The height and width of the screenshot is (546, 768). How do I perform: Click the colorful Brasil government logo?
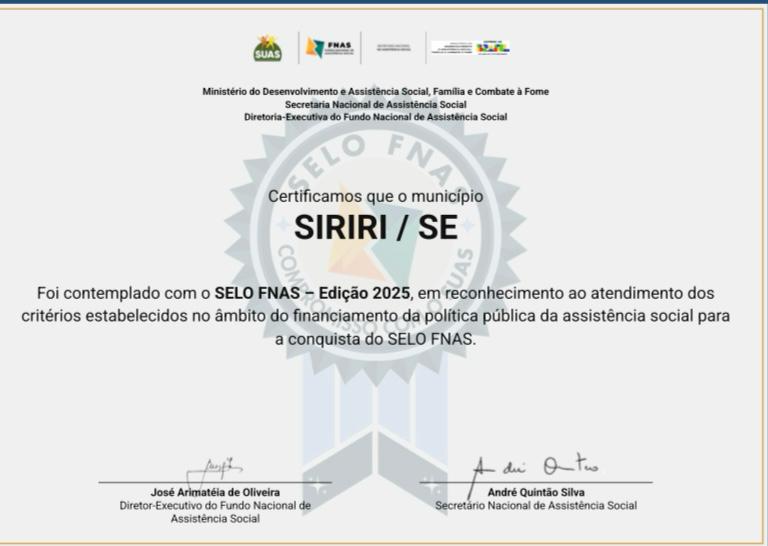492,47
